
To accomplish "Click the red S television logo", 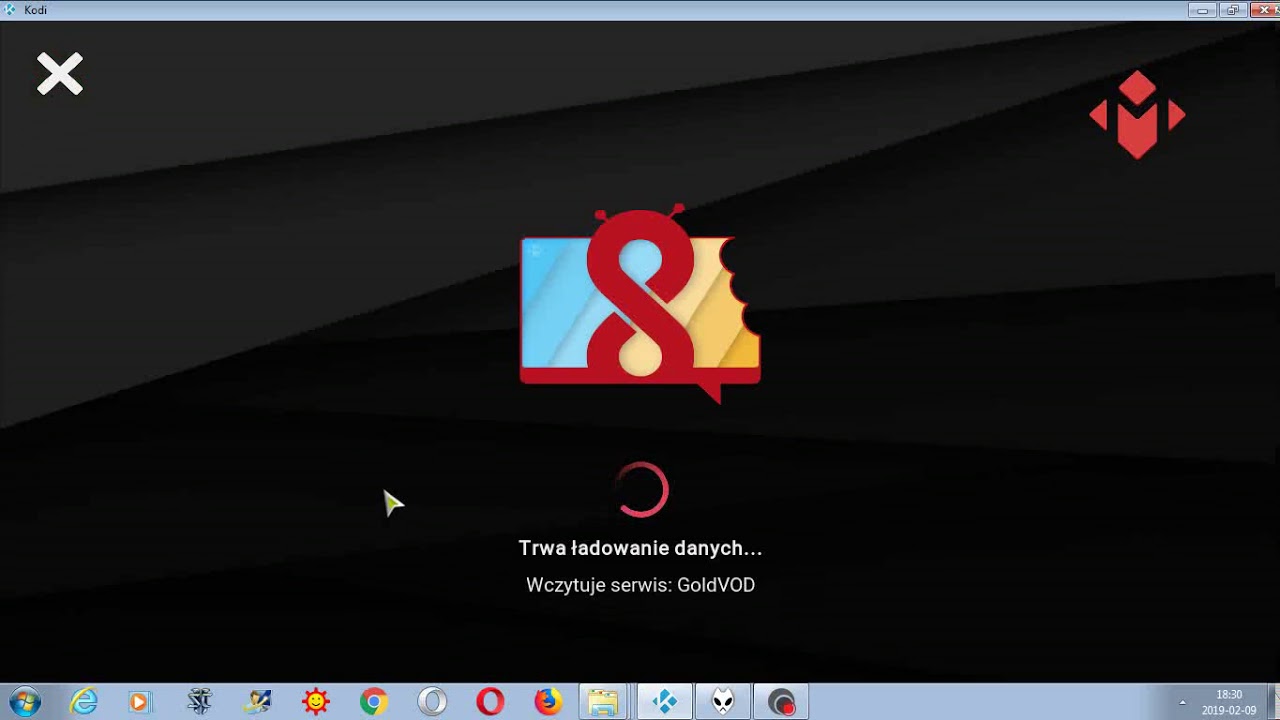I will point(640,302).
